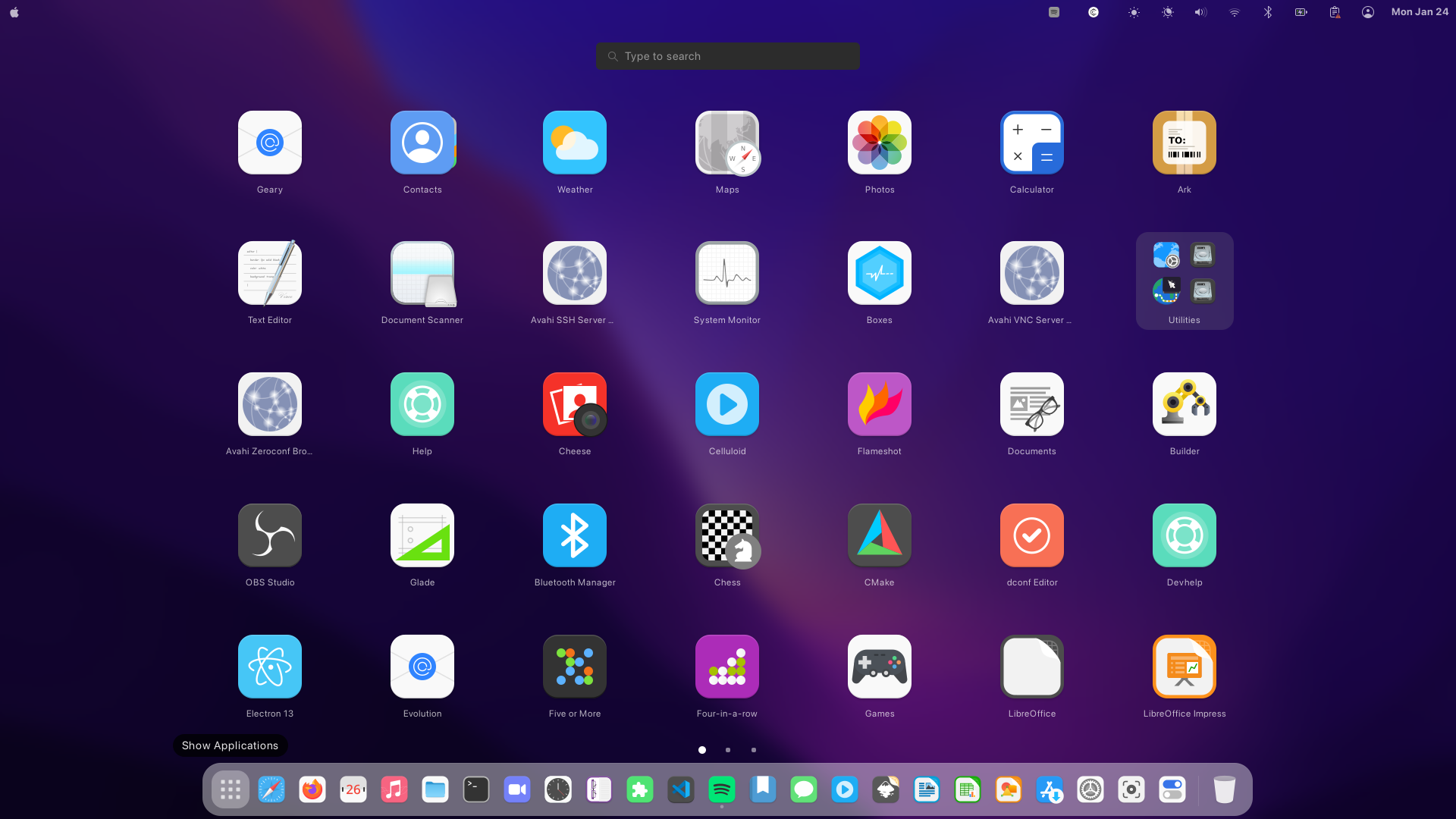Open LibreOffice start center

(x=1032, y=667)
